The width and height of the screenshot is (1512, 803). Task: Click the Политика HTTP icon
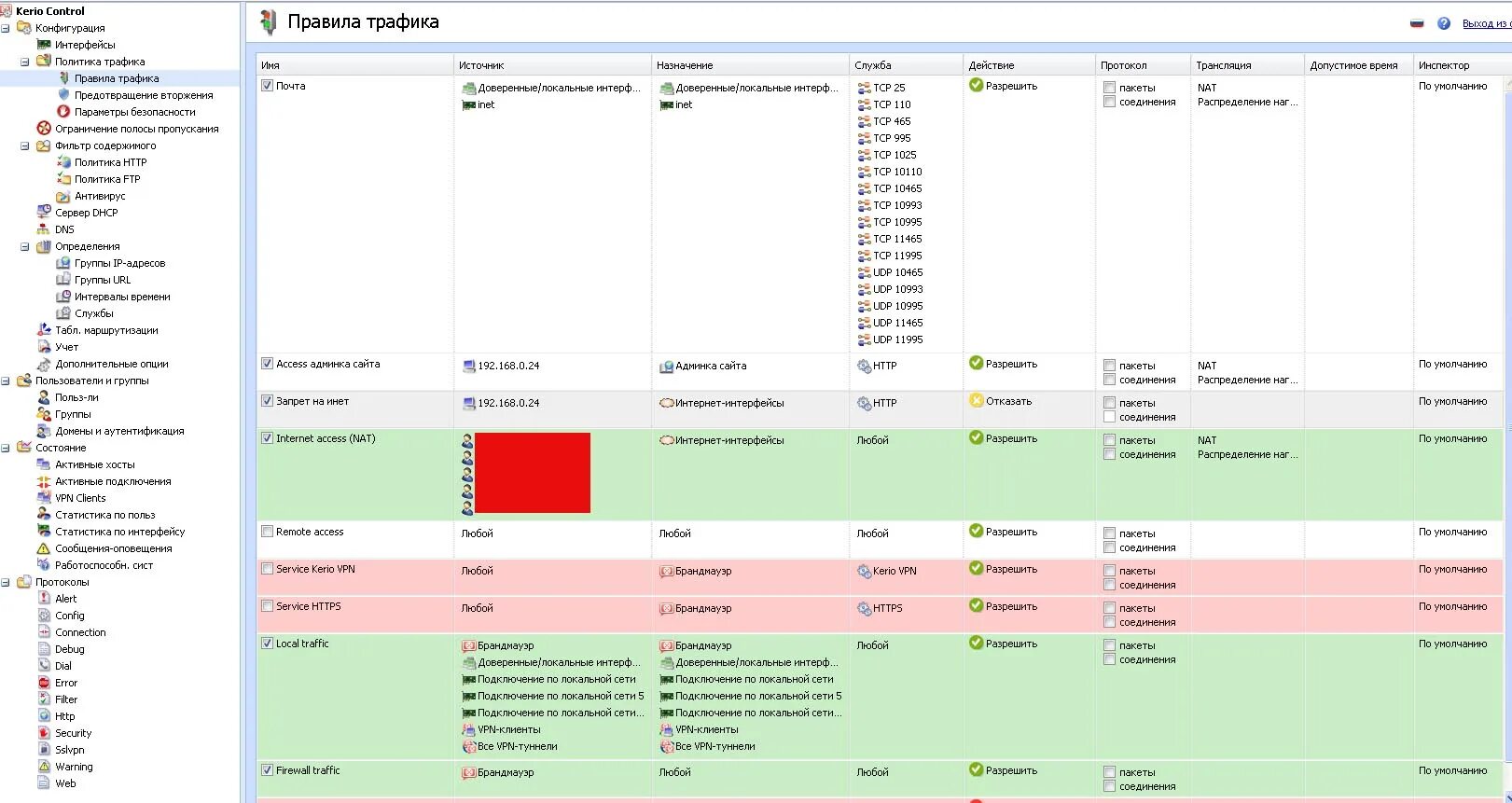63,162
